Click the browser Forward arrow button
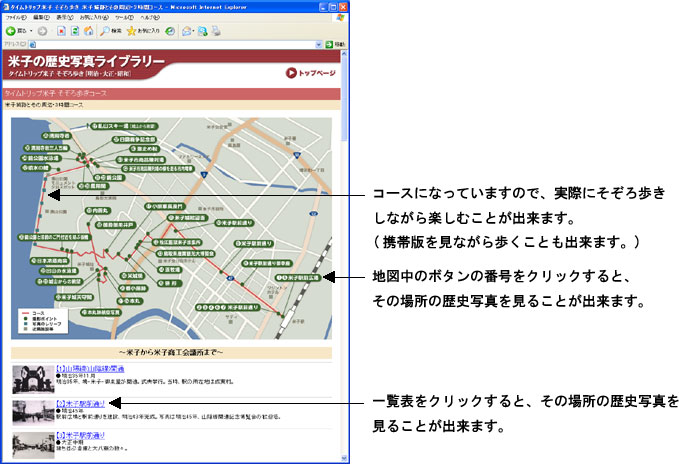 (x=43, y=31)
